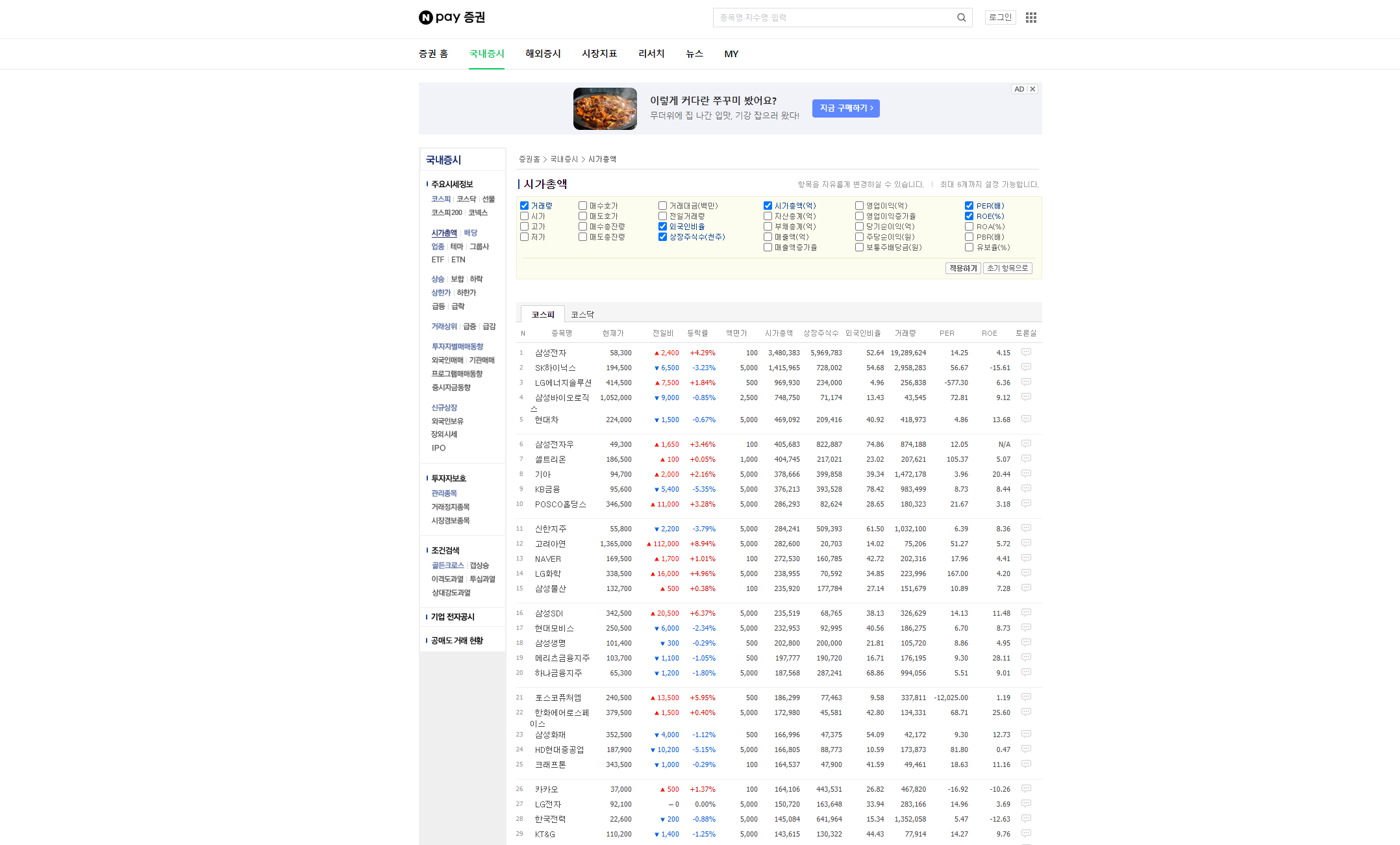1400x845 pixels.
Task: Click the N pay 증권 logo
Action: click(x=452, y=18)
